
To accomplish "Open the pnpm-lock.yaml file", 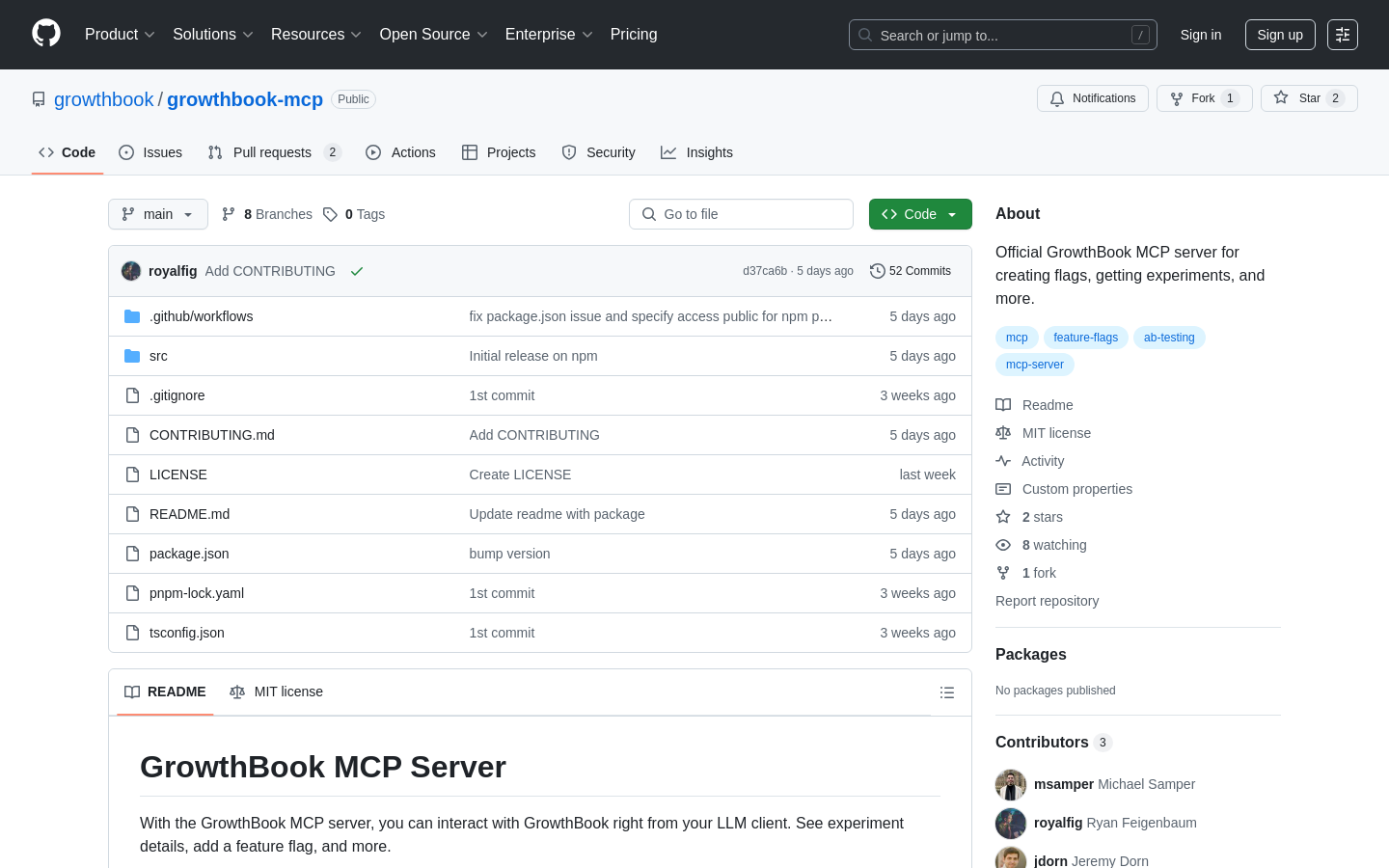I will 197,593.
